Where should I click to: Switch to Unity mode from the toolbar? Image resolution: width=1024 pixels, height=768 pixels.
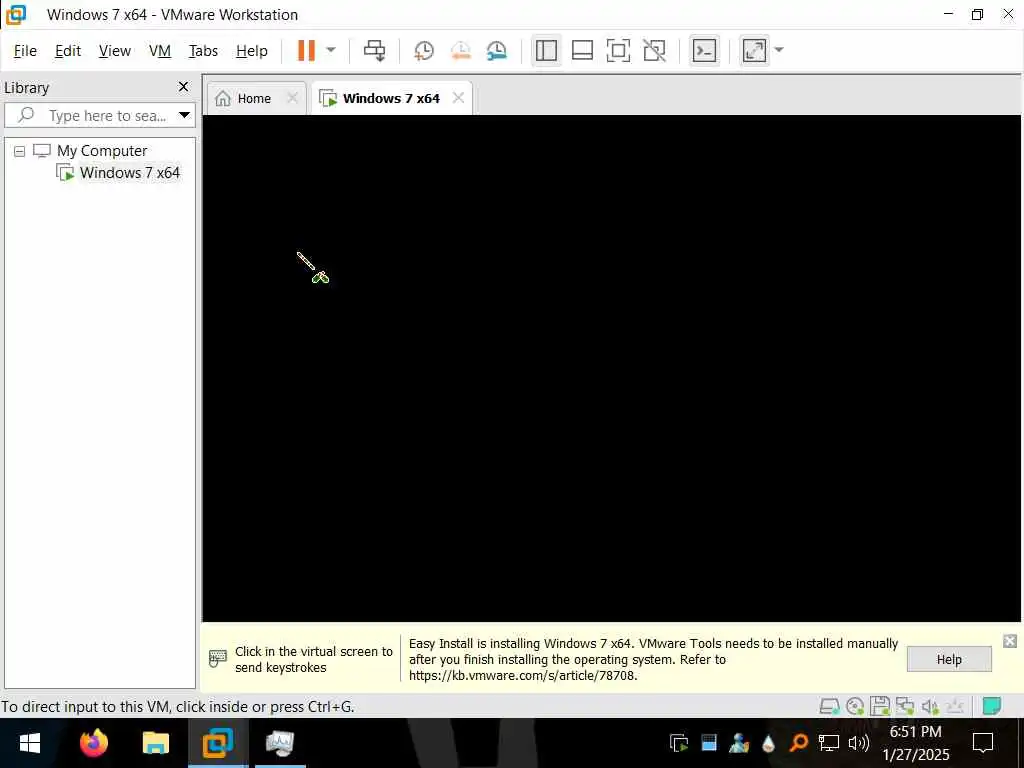pos(654,50)
